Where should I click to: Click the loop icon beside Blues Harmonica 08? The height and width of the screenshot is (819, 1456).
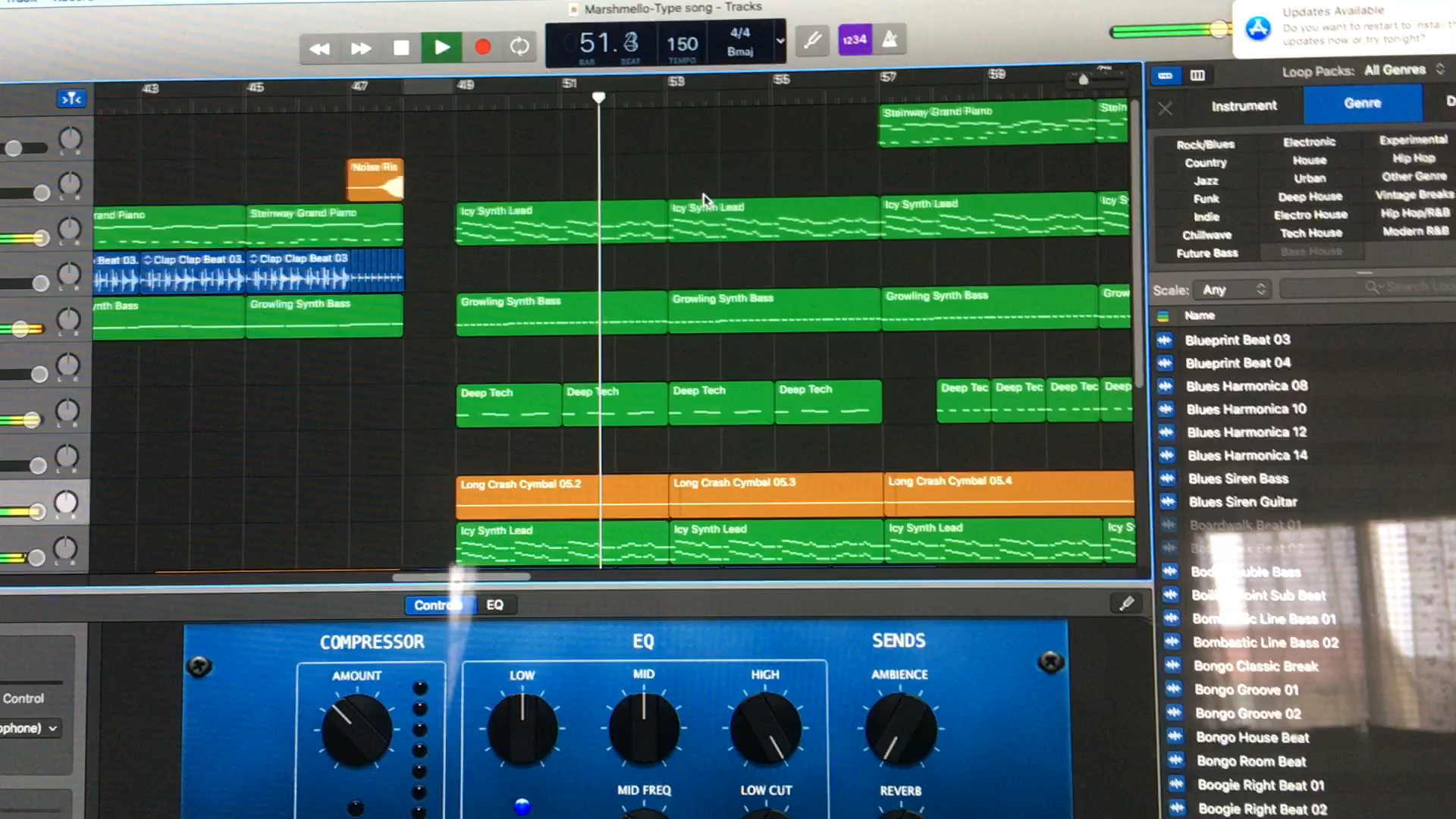(1166, 386)
